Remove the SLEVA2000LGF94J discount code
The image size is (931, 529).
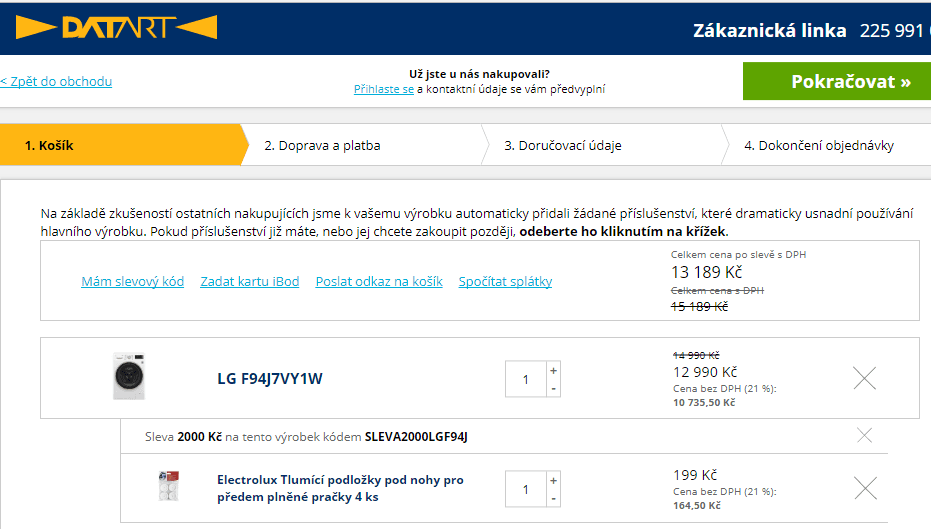pyautogui.click(x=864, y=436)
